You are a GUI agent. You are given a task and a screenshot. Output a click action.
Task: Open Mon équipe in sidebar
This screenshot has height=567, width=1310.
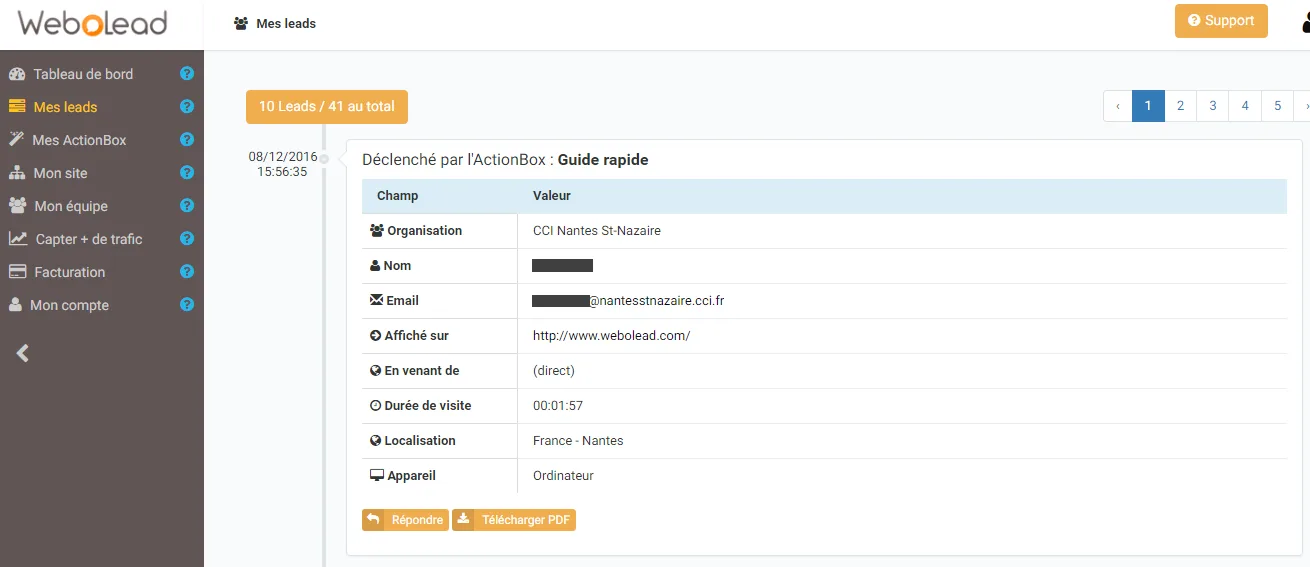click(x=71, y=206)
